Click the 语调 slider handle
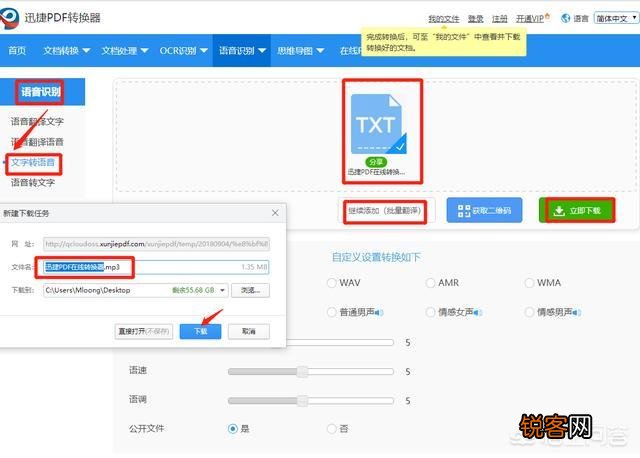Screen dimensions: 640x458 302,401
